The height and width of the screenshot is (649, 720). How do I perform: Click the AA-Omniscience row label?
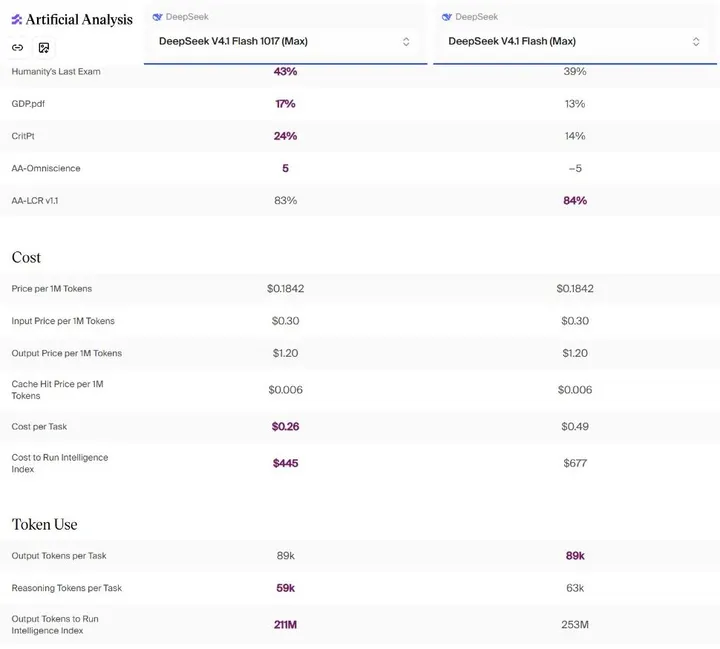pyautogui.click(x=46, y=168)
